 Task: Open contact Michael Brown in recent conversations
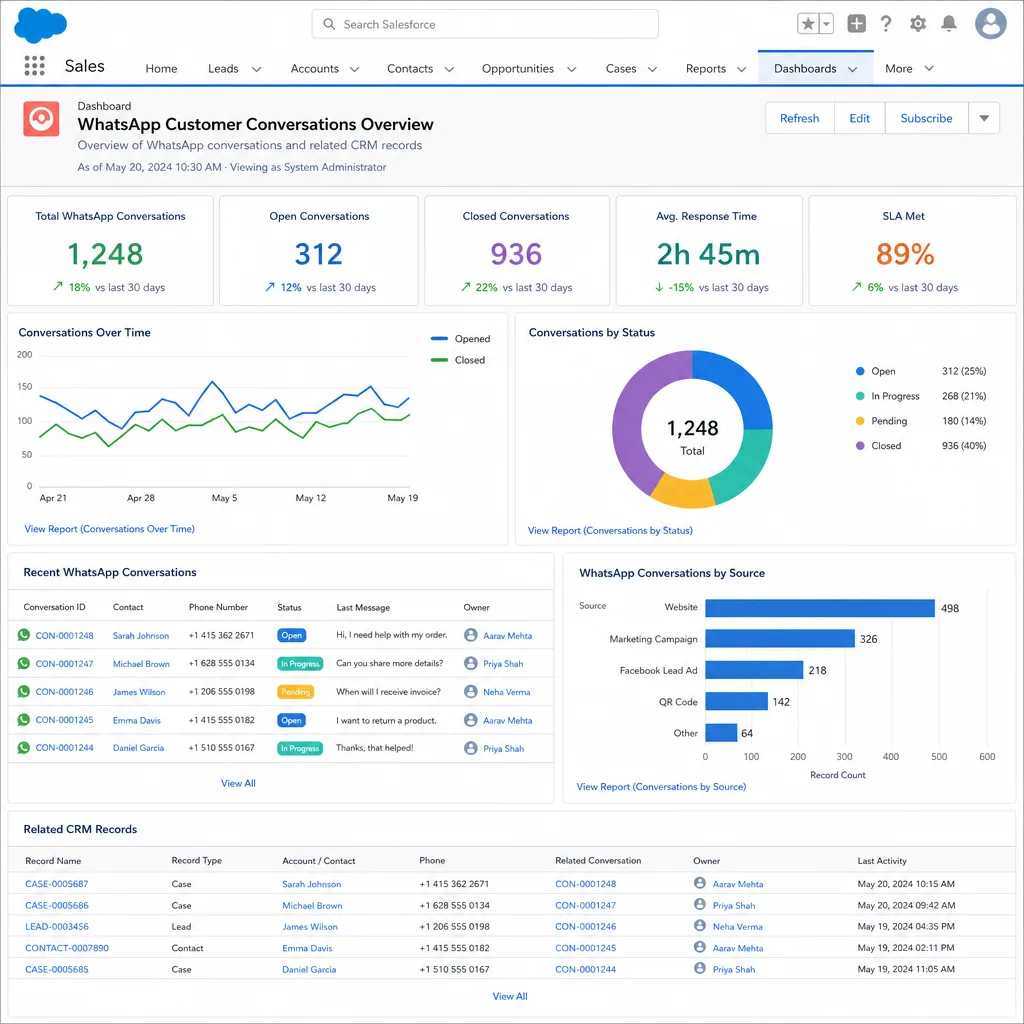pyautogui.click(x=141, y=664)
